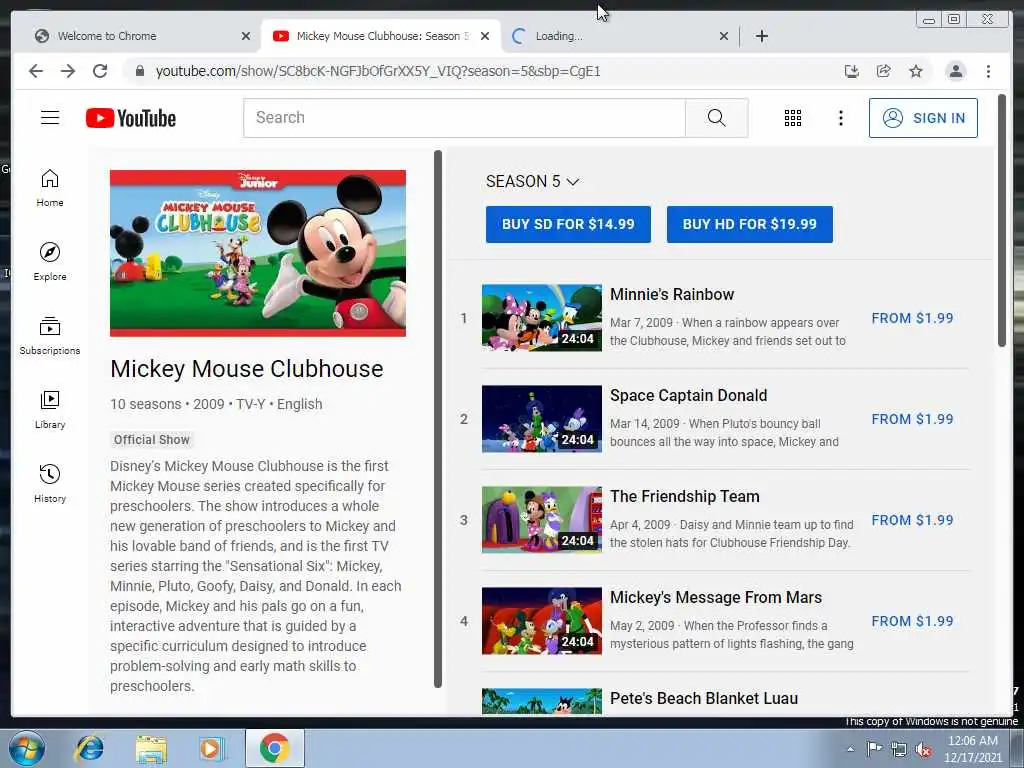Open YouTube settings three-dot menu

pos(840,118)
